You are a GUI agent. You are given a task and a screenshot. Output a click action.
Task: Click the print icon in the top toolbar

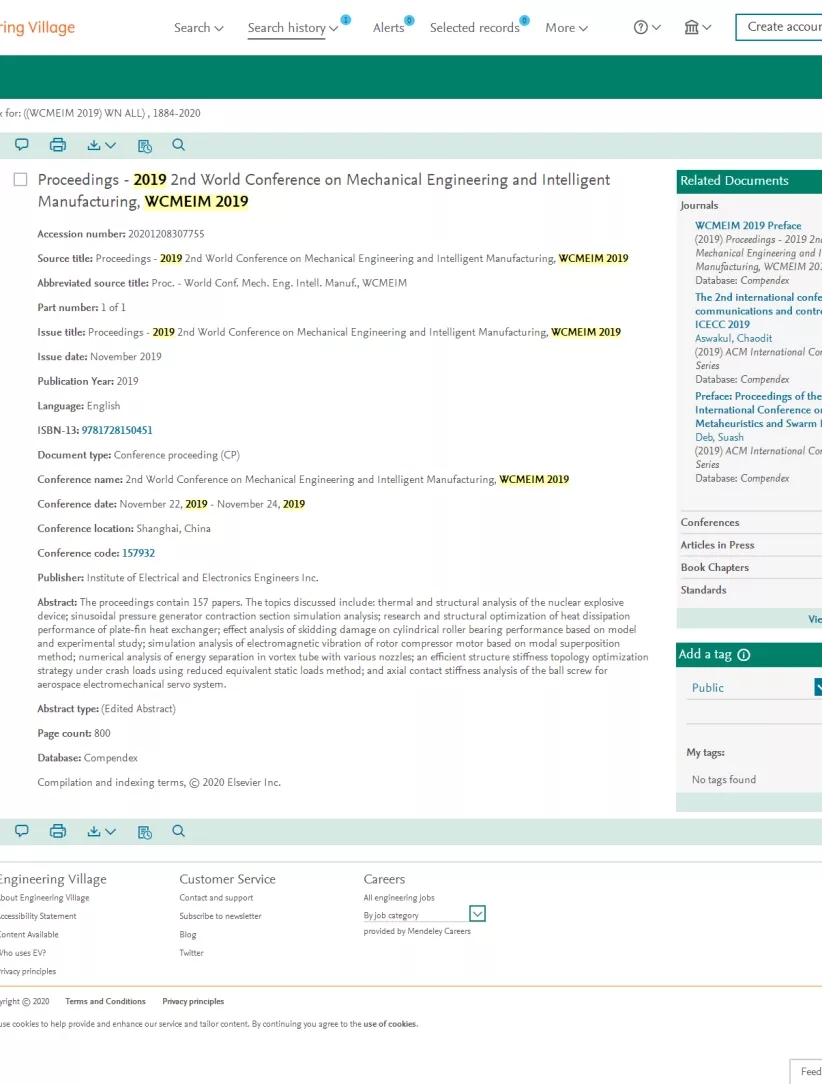point(58,144)
